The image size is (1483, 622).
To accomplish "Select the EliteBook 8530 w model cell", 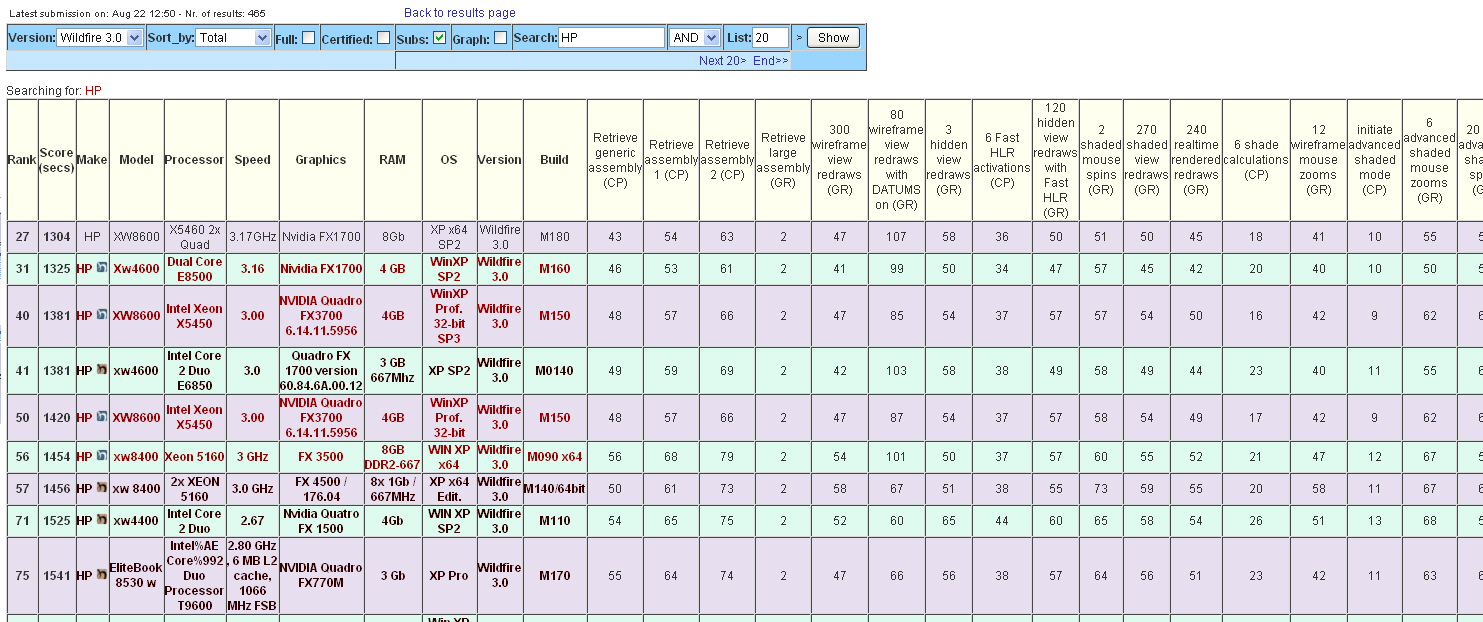I will coord(136,575).
